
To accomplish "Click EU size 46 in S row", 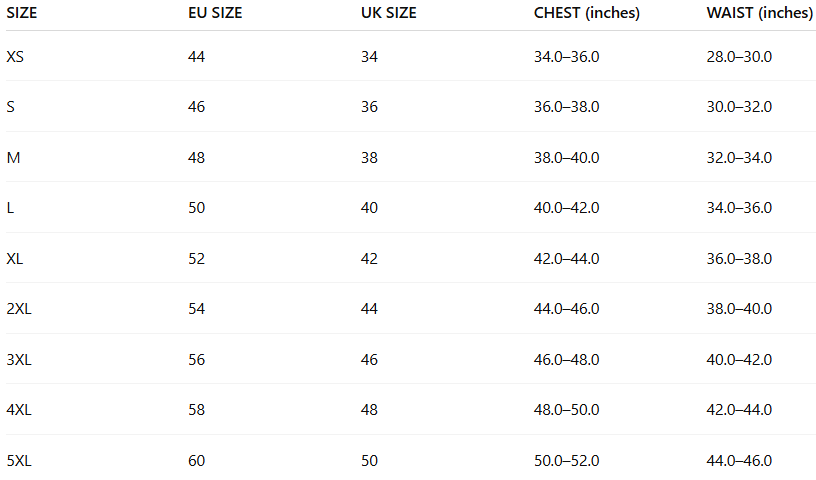I will coord(196,107).
